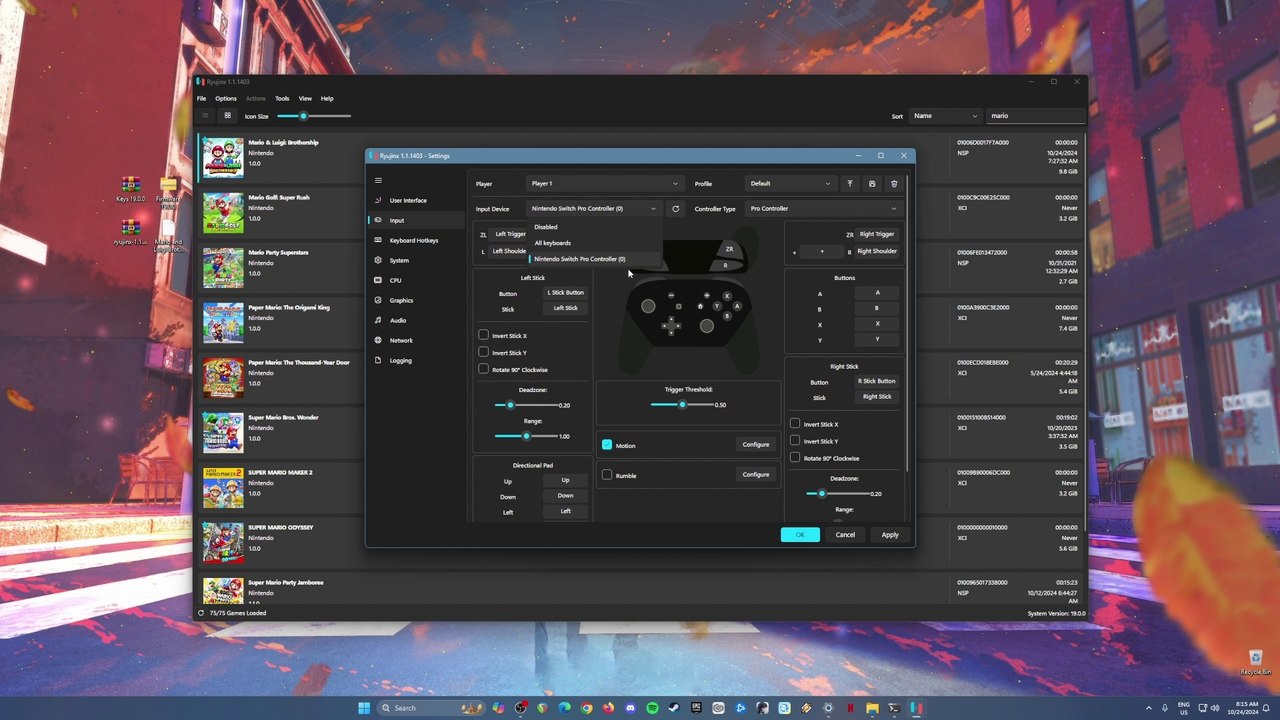The width and height of the screenshot is (1280, 720).
Task: Open Terminal from the taskbar
Action: coord(894,708)
